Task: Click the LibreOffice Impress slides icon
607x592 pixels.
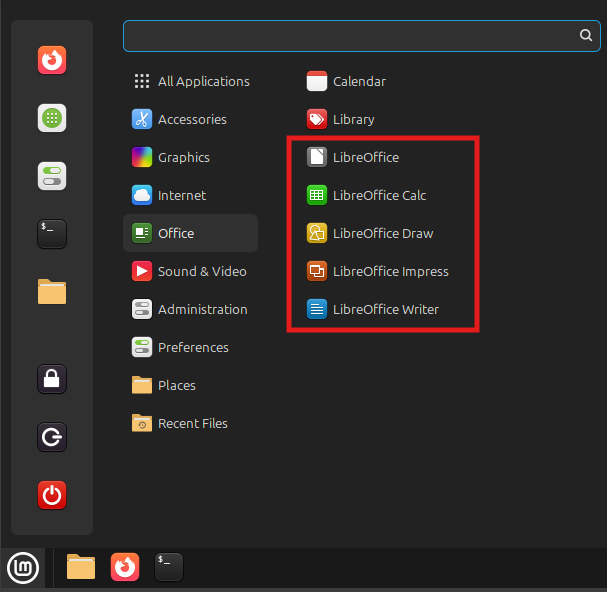Action: pyautogui.click(x=317, y=271)
